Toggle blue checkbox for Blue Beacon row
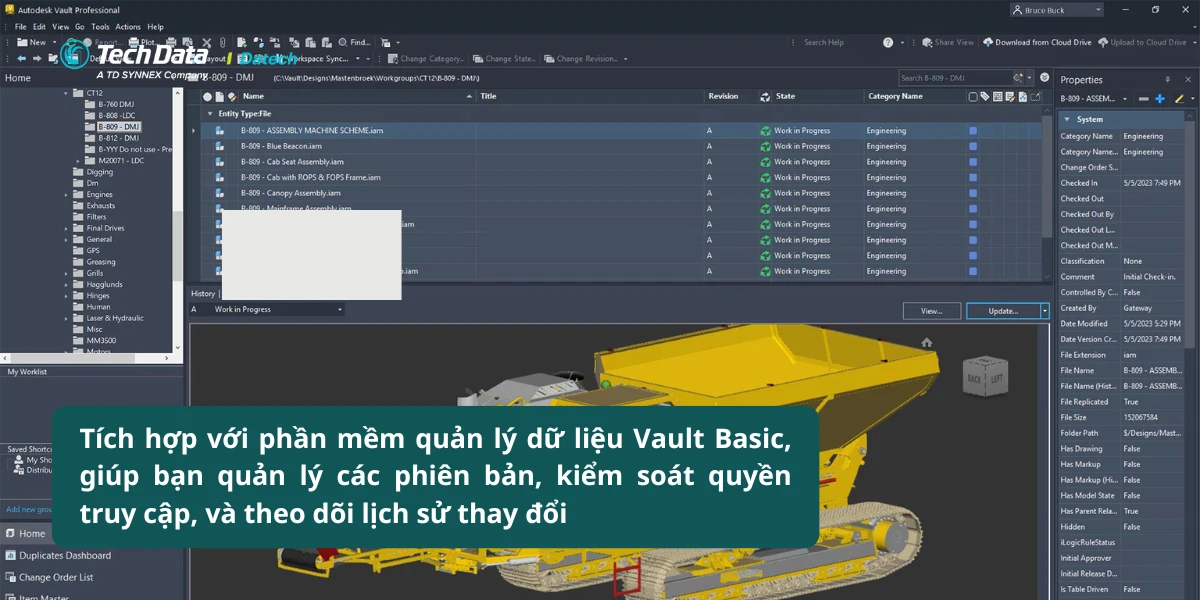The width and height of the screenshot is (1200, 600). pos(973,146)
